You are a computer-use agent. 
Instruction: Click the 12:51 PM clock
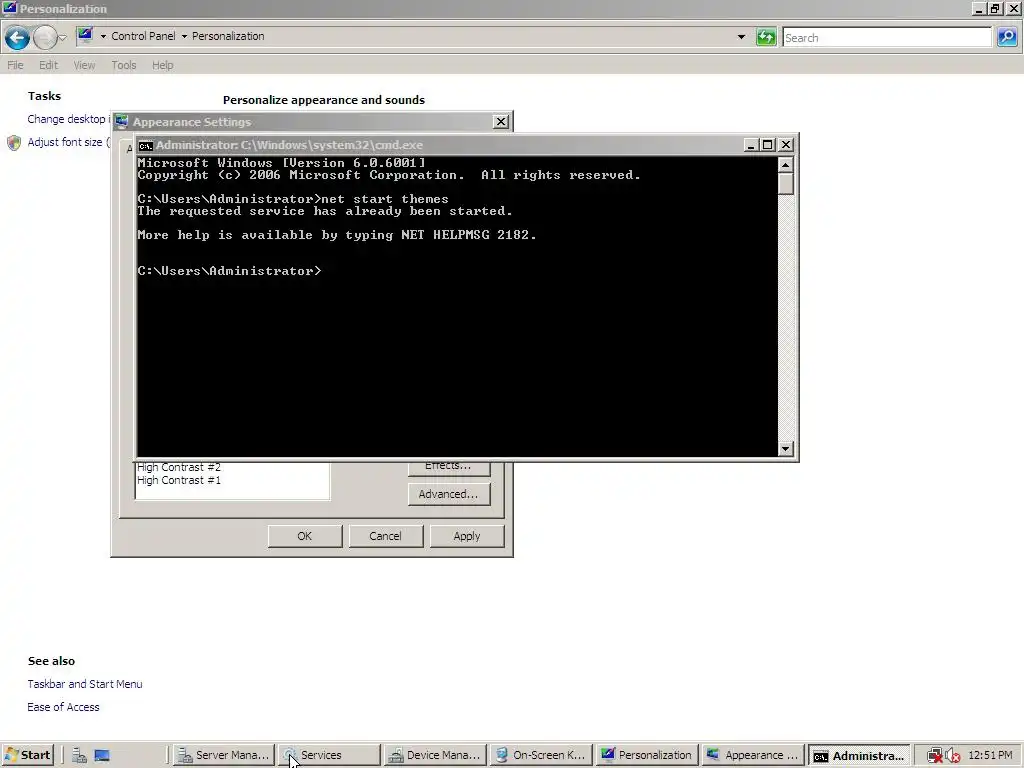point(990,755)
